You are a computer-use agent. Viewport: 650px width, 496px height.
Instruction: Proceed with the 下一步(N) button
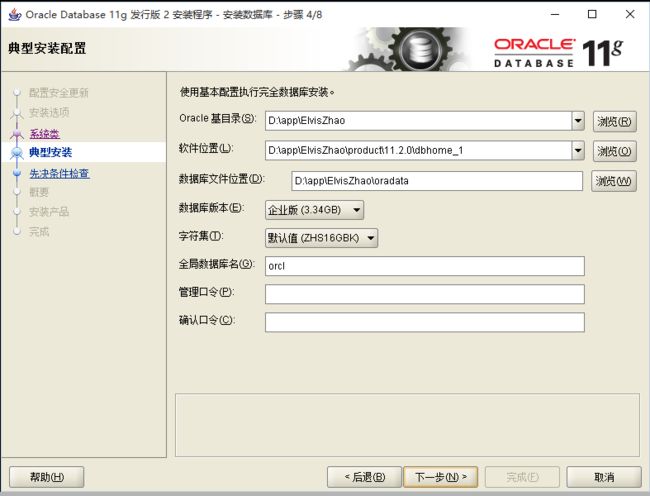(x=441, y=477)
